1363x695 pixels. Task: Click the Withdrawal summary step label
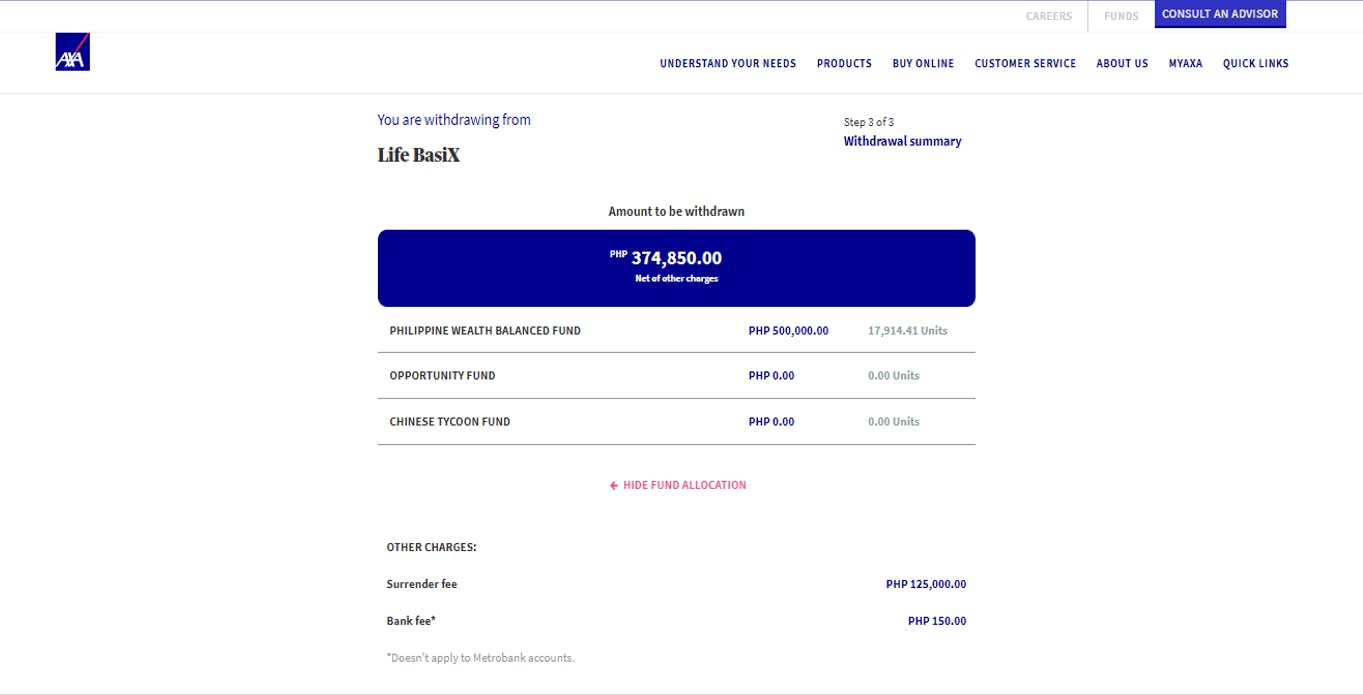coord(901,140)
